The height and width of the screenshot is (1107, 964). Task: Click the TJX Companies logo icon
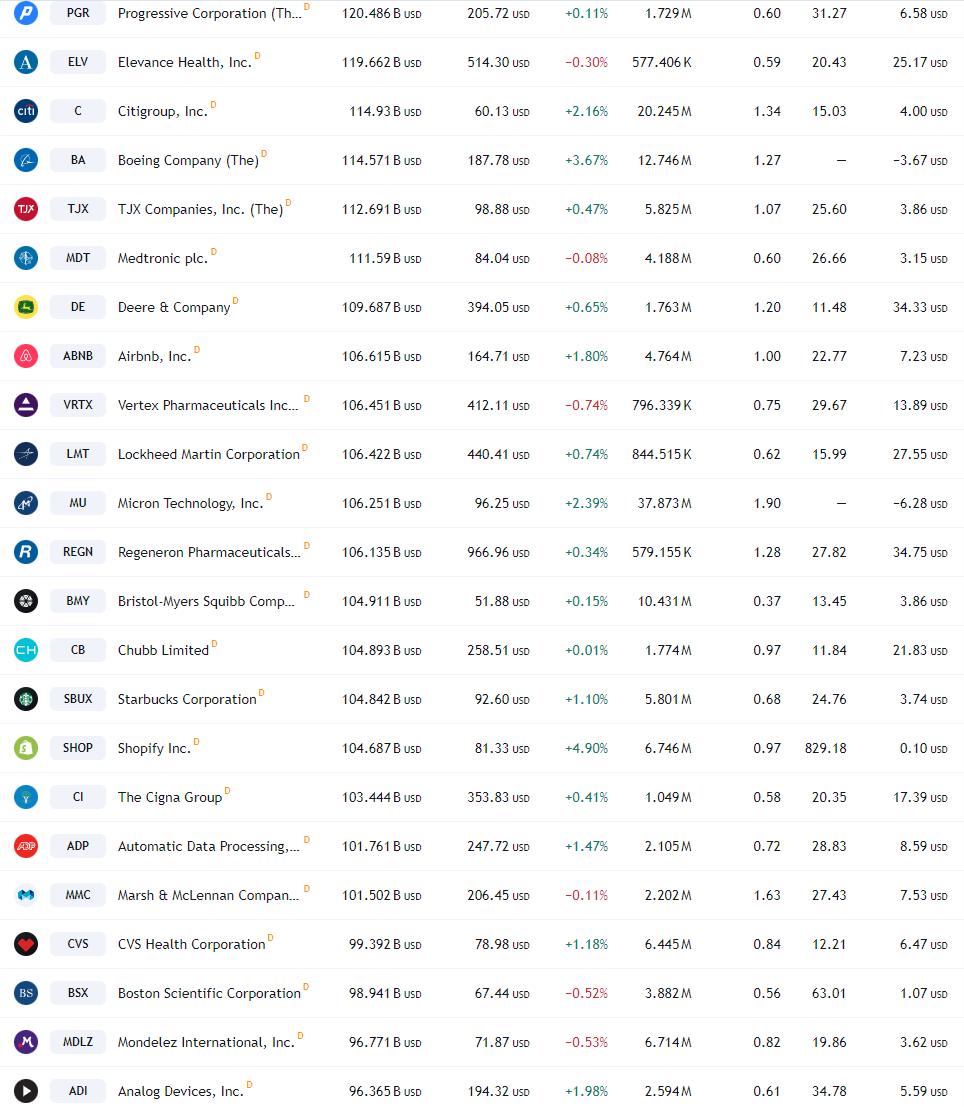(26, 209)
